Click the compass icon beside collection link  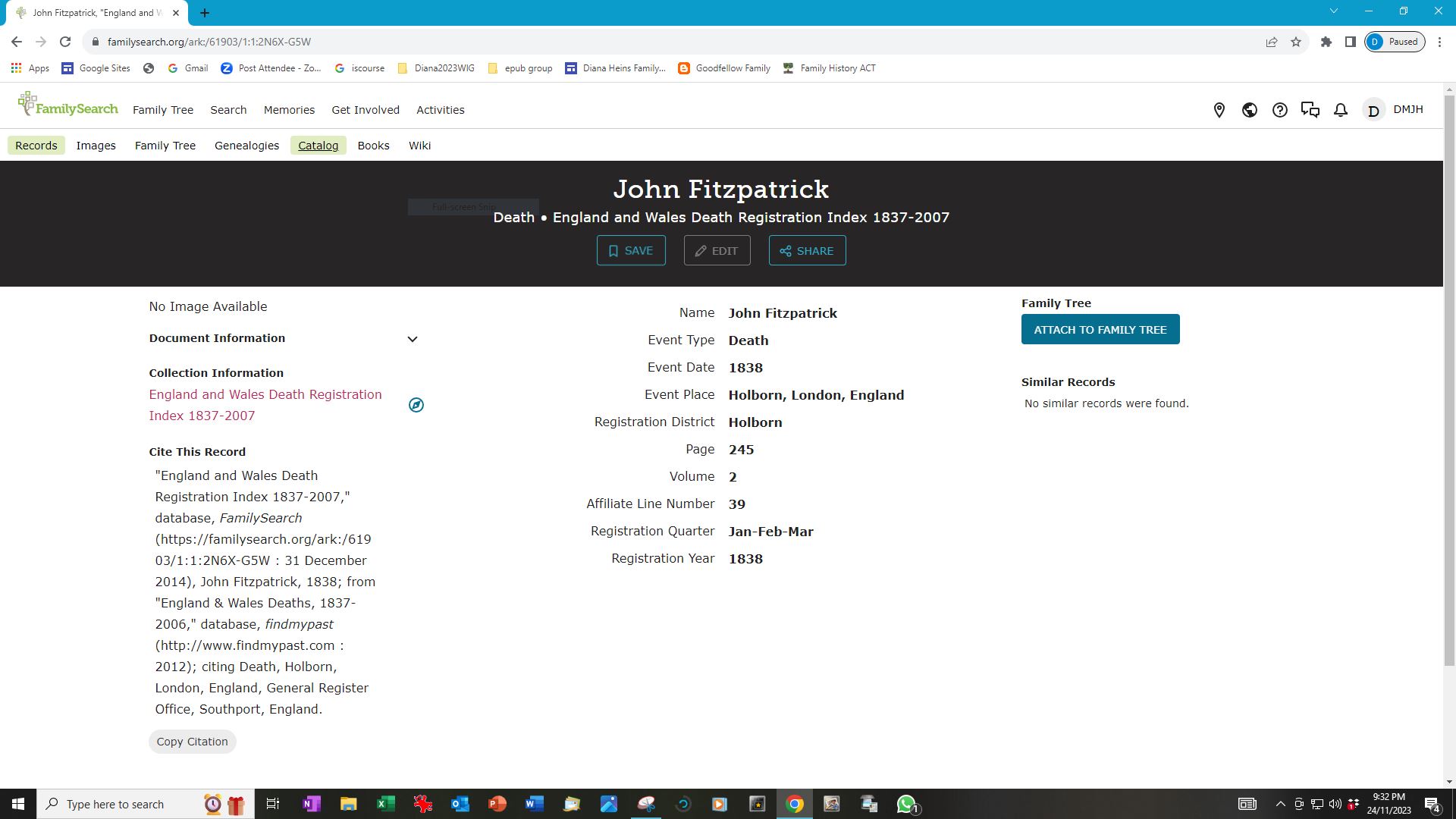(416, 405)
